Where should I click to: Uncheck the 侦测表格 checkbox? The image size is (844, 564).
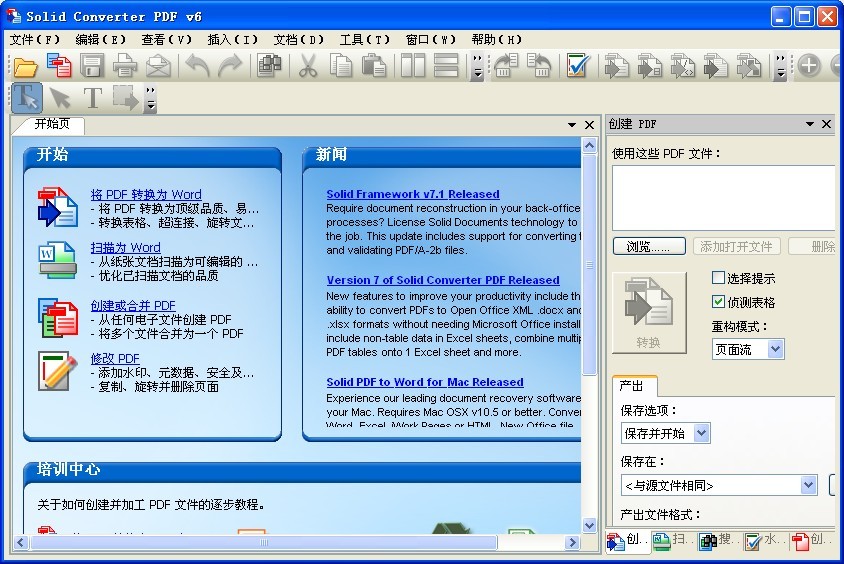pyautogui.click(x=718, y=302)
